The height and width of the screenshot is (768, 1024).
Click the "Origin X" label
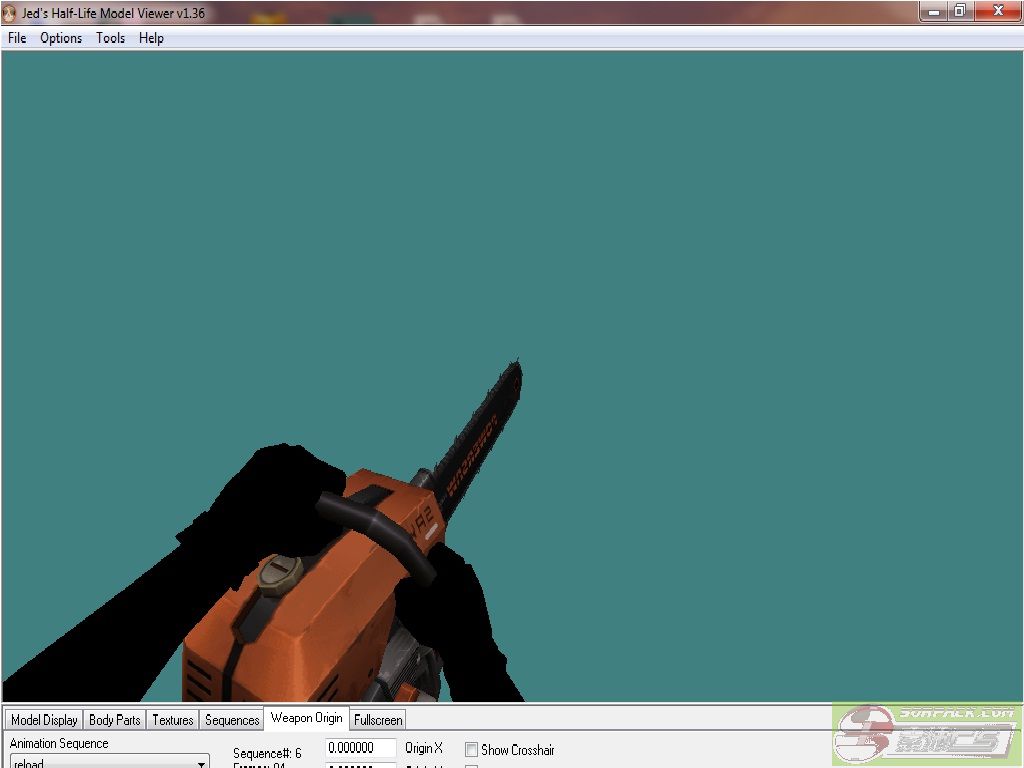click(x=424, y=748)
